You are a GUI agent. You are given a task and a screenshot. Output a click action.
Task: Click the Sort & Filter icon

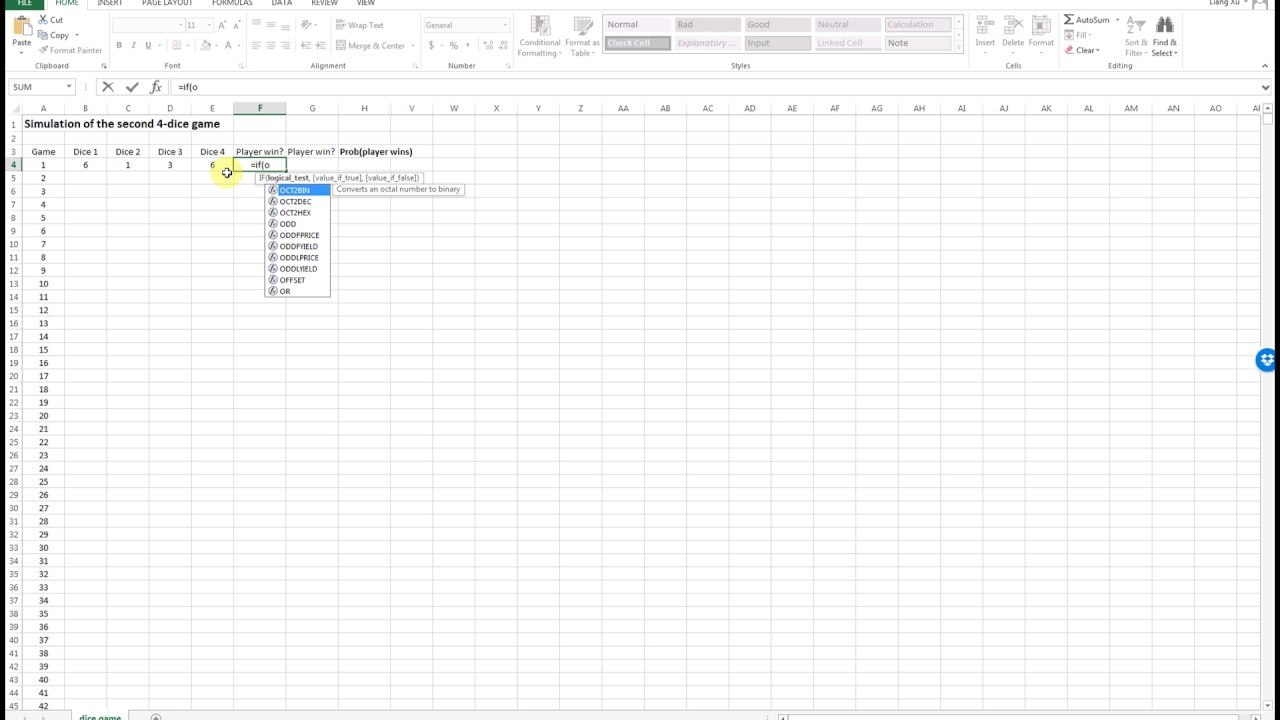tap(1136, 26)
